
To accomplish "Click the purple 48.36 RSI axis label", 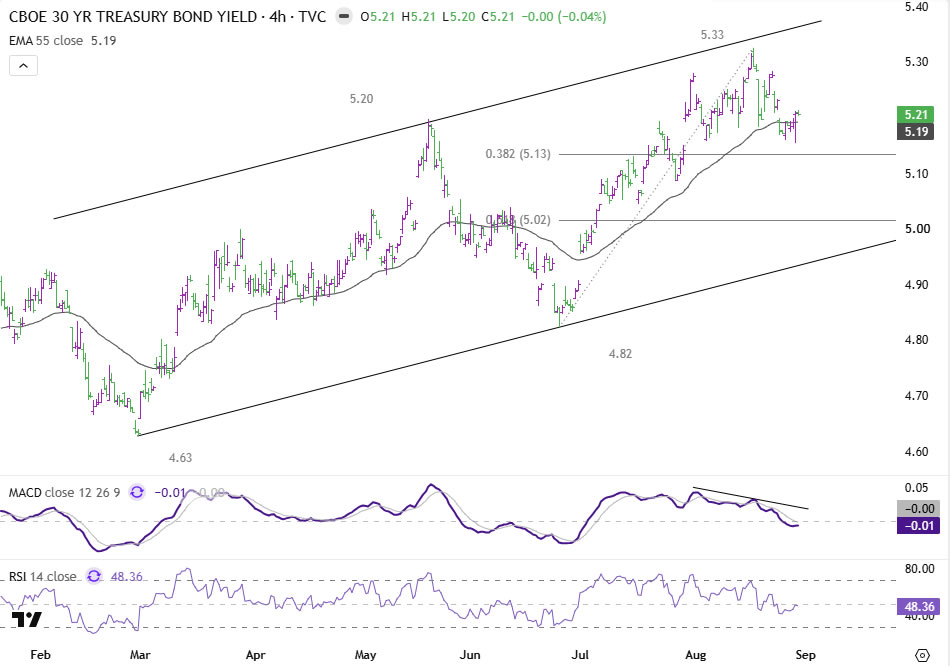I will pos(918,607).
